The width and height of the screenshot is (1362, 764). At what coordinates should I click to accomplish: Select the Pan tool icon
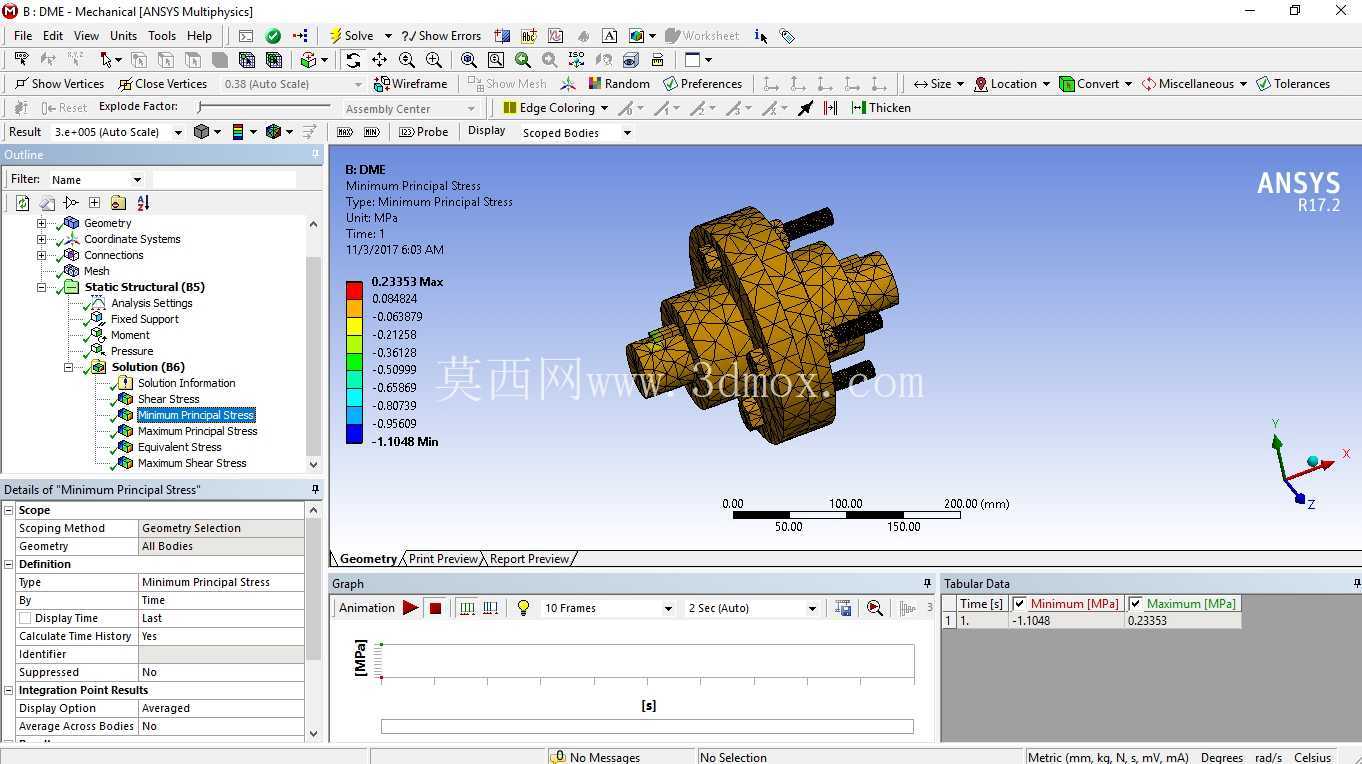coord(380,60)
